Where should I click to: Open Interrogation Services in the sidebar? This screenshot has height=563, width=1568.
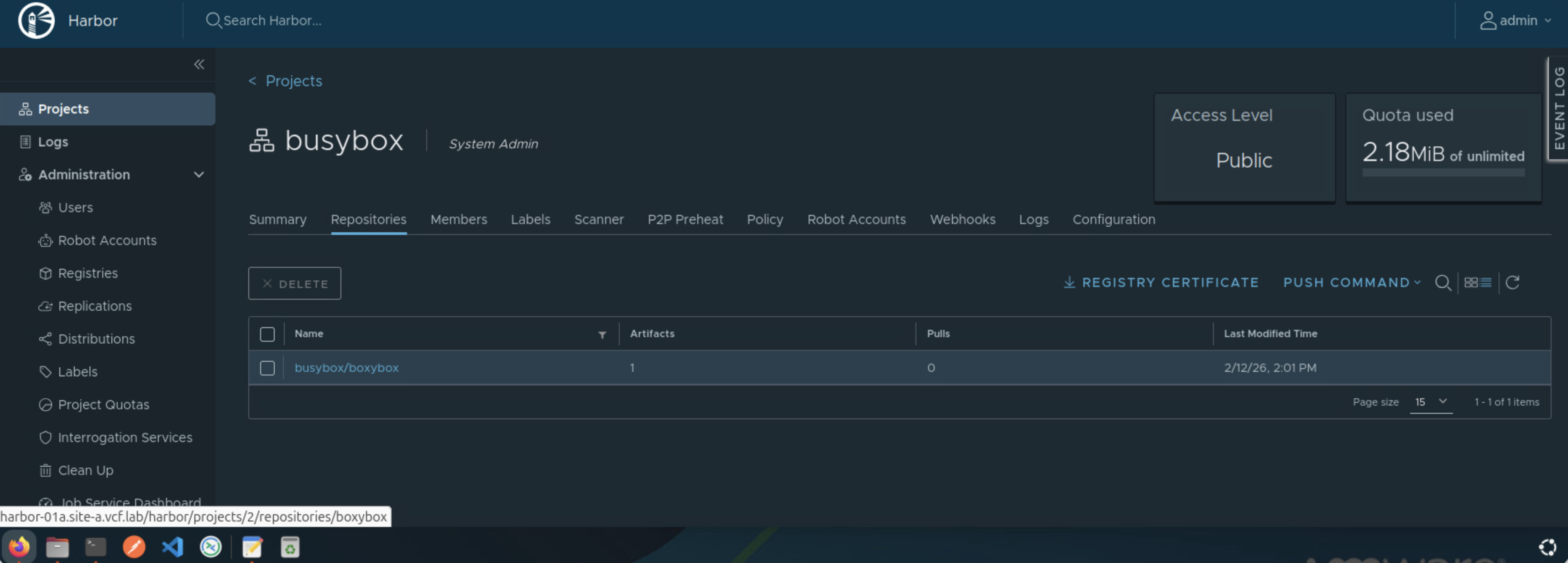pos(125,438)
